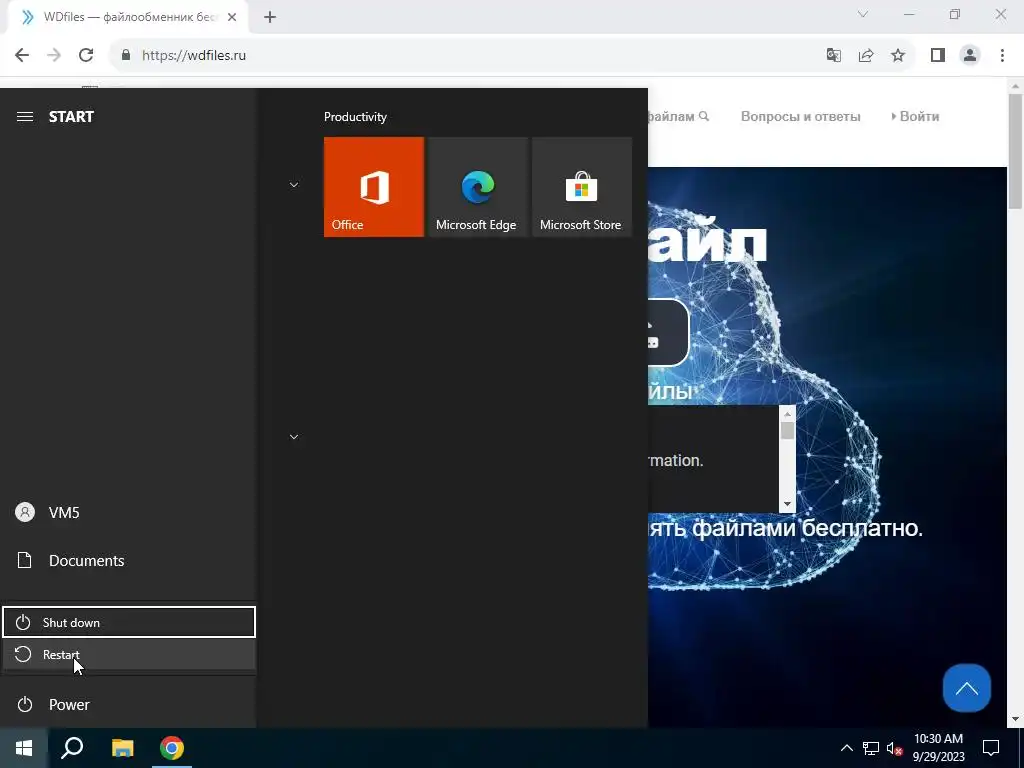1024x768 pixels.
Task: Go back in Chrome
Action: point(22,56)
